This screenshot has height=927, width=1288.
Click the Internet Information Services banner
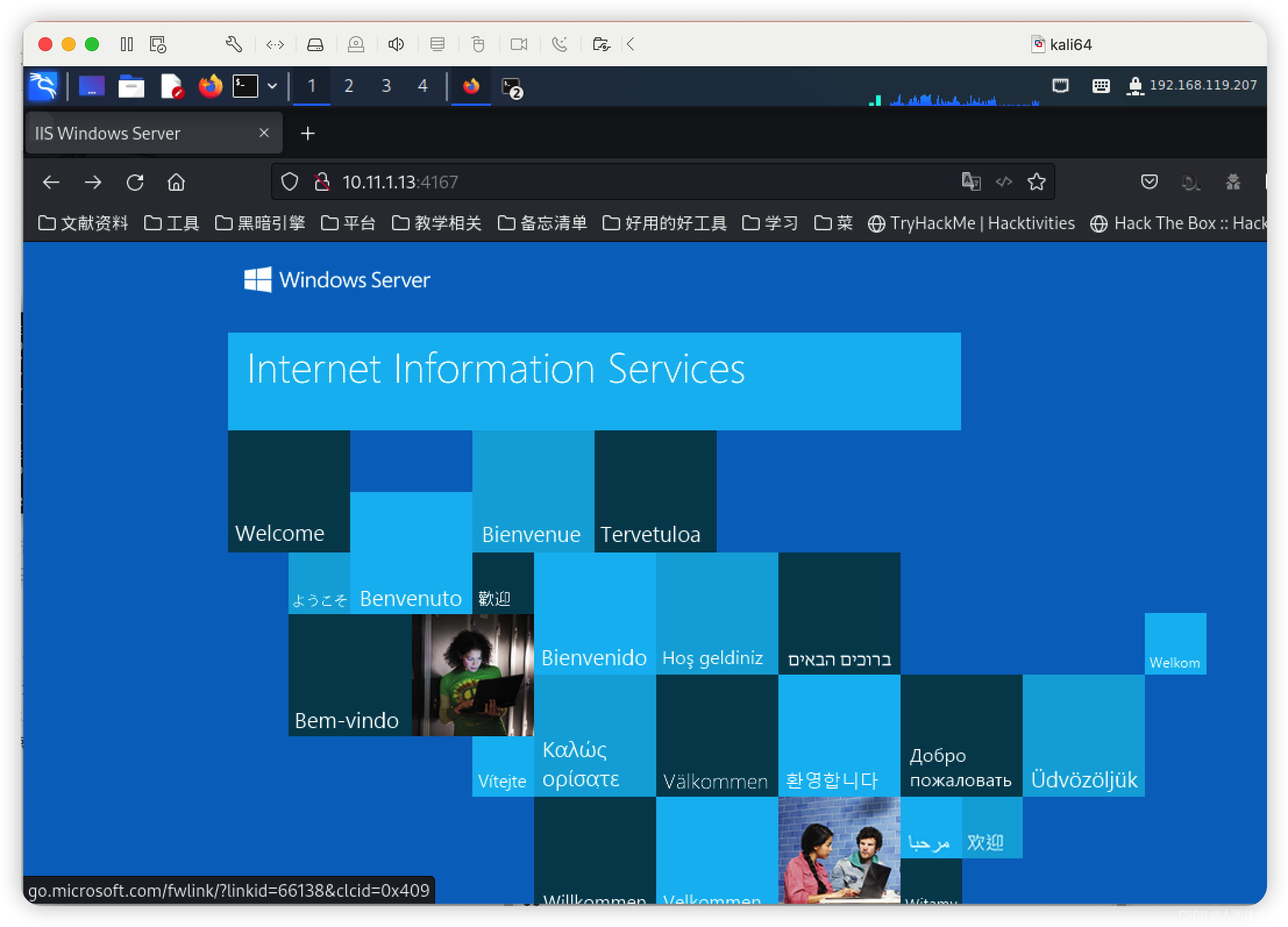[594, 381]
